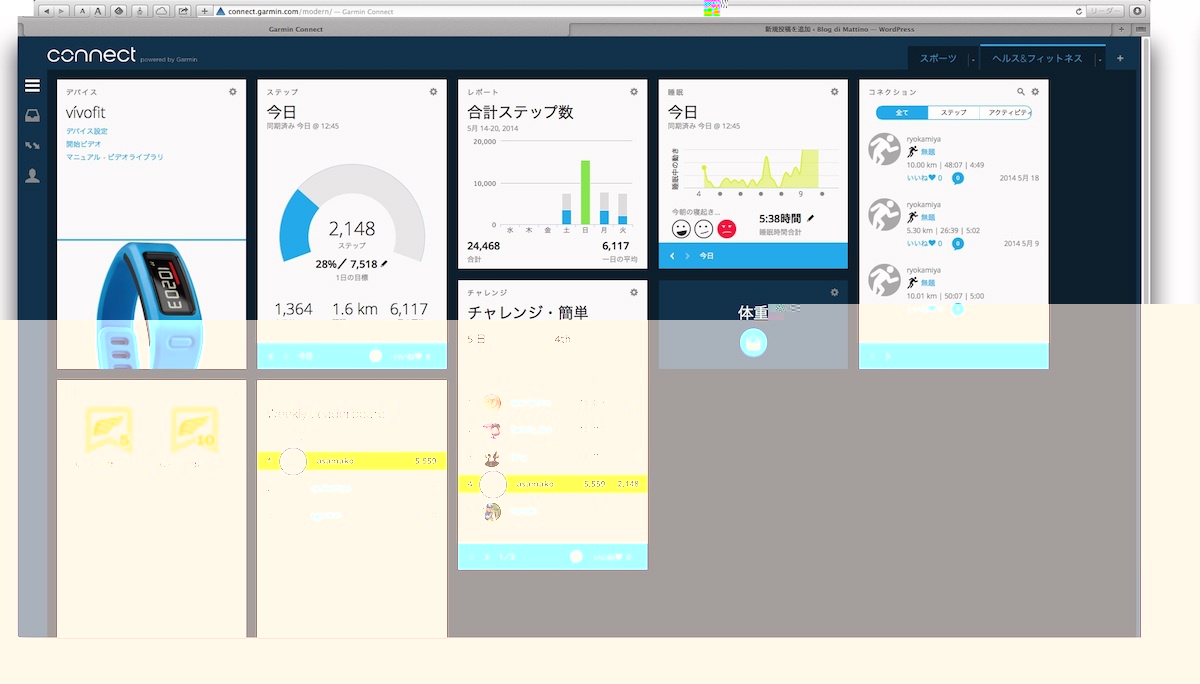Viewport: 1200px width, 684px height.
Task: Like the 5.30 km activity with いいね
Action: [924, 243]
